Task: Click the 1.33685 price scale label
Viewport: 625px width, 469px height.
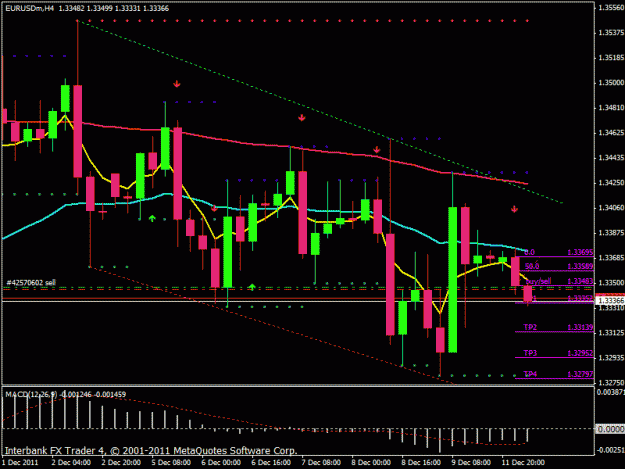Action: [x=611, y=258]
